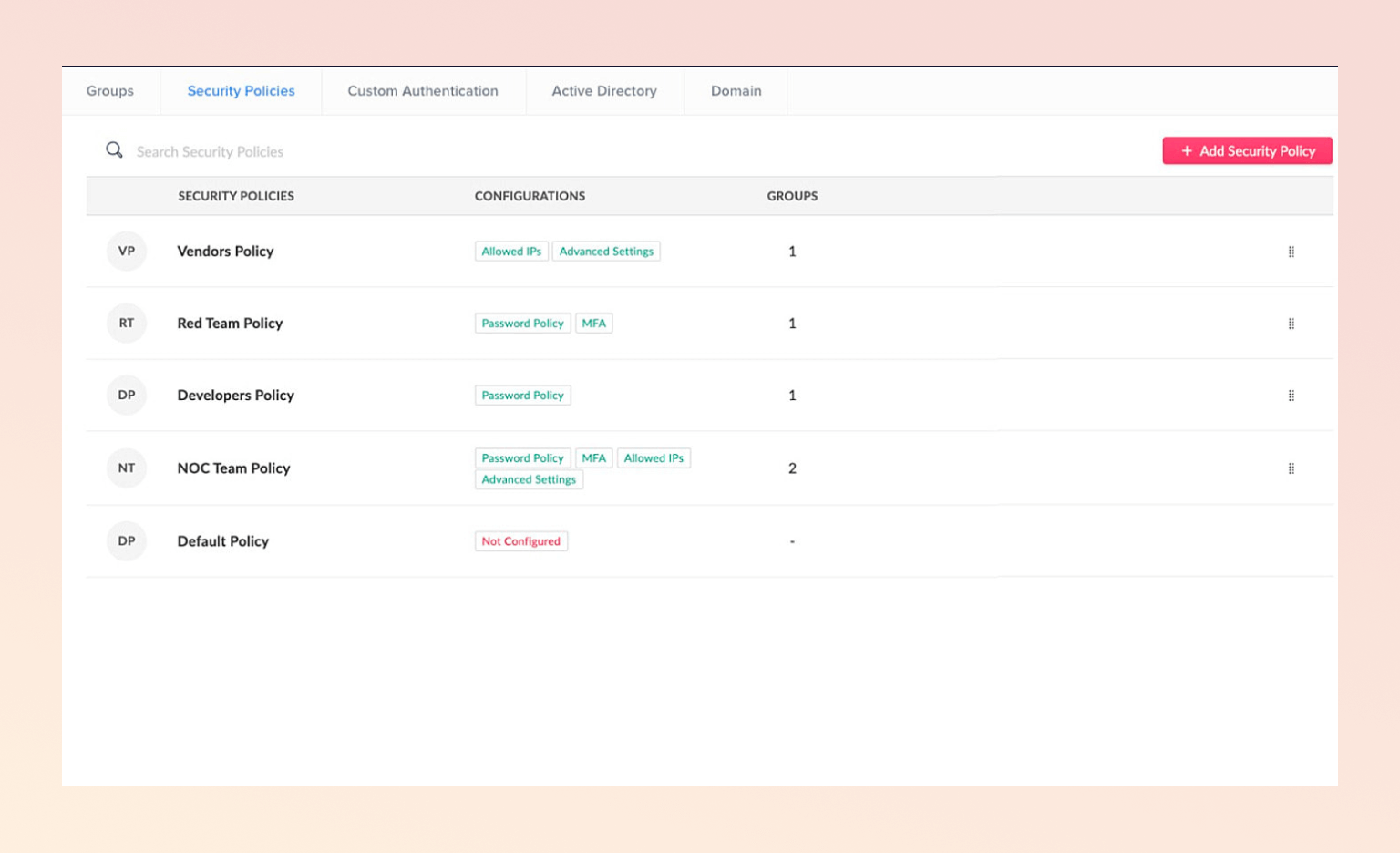Image resolution: width=1400 pixels, height=853 pixels.
Task: Click Advanced Settings tag on Vendors Policy
Action: coord(606,252)
